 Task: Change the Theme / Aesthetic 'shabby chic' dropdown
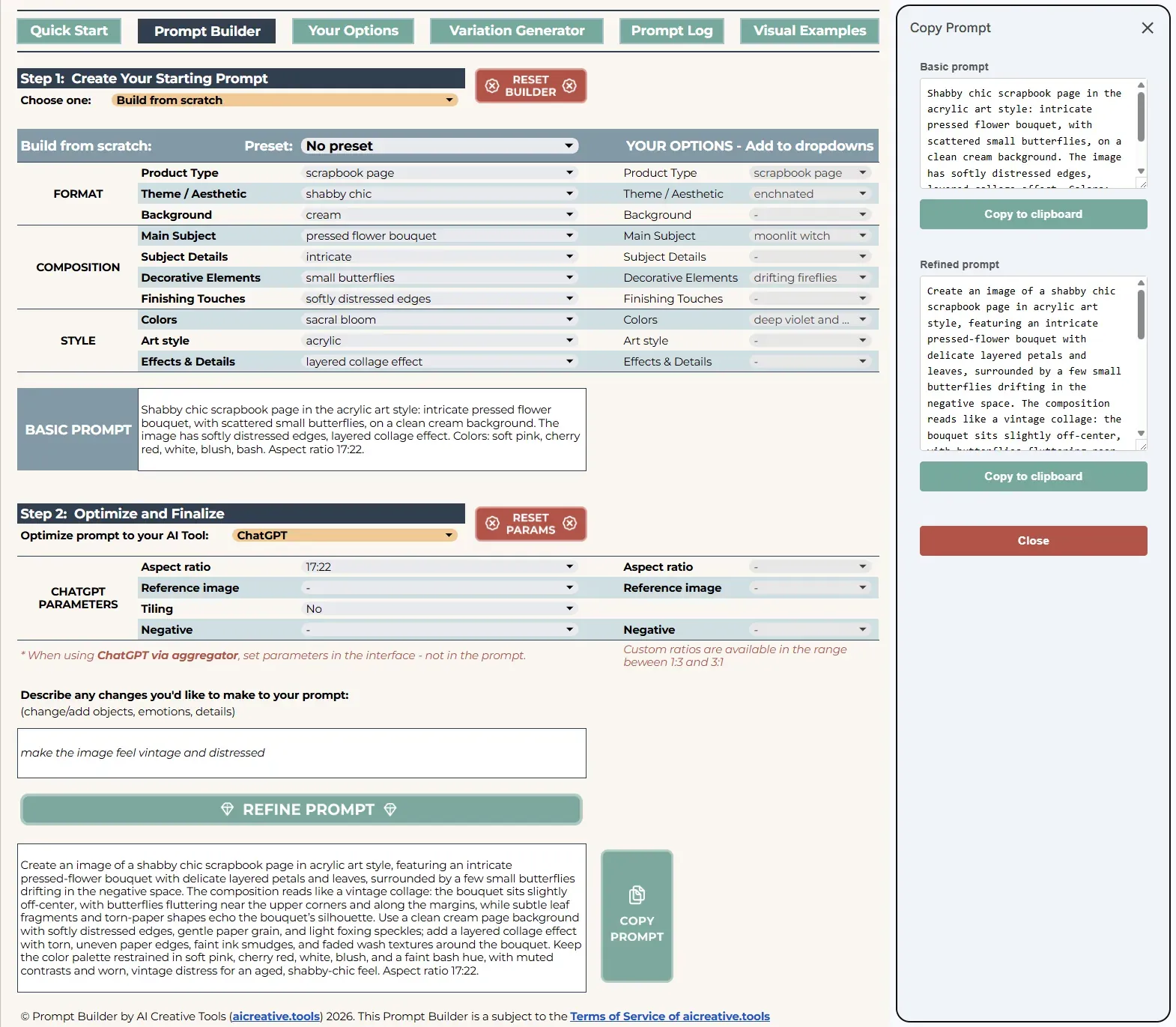tap(440, 194)
